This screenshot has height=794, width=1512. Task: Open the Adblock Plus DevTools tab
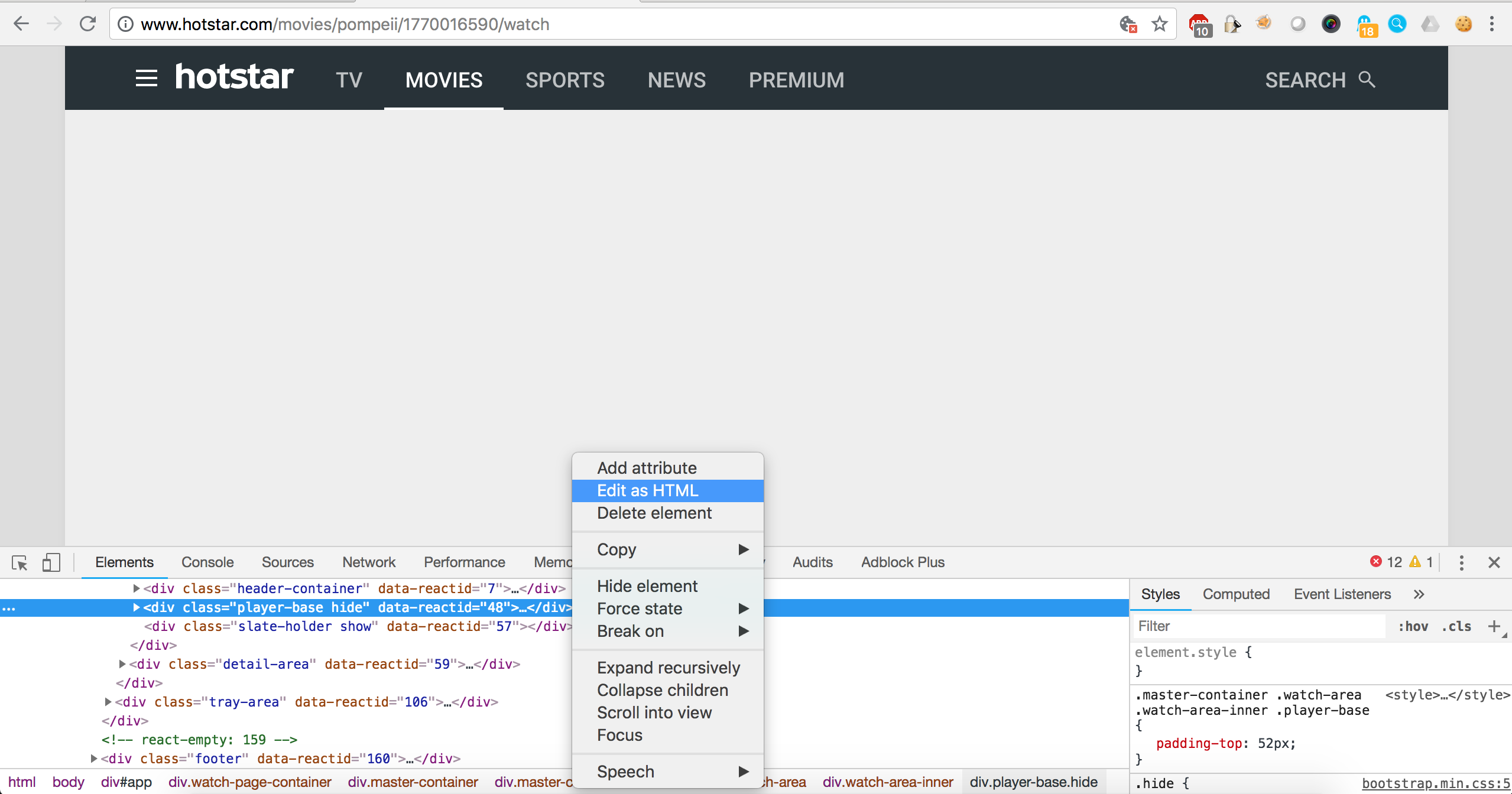(x=903, y=562)
